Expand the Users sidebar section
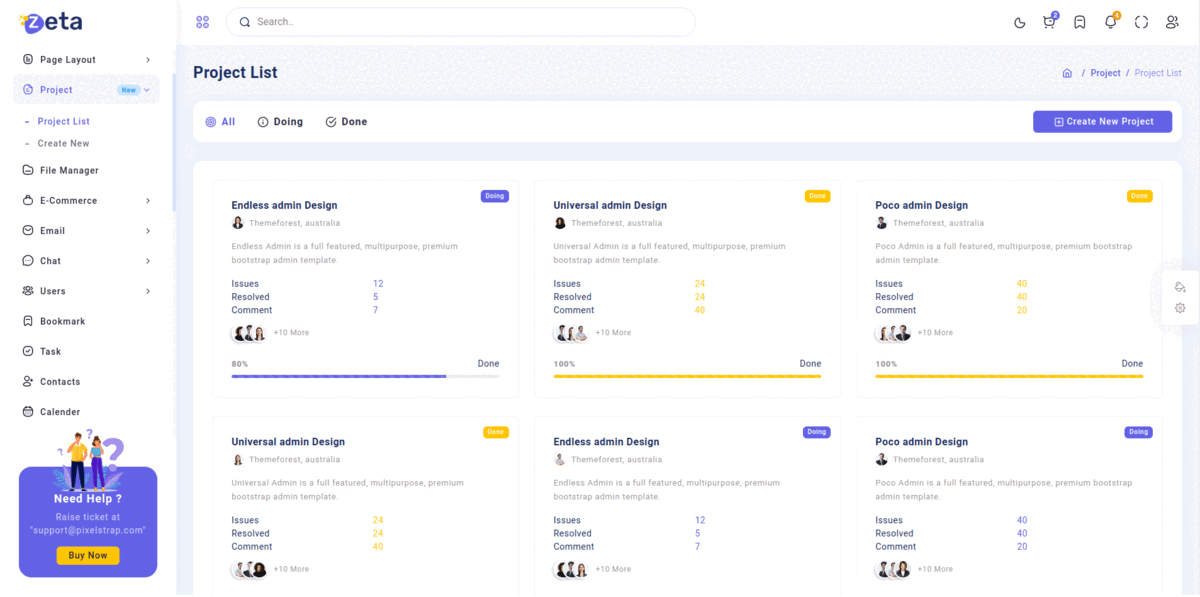Screen dimensions: 1200x597 [x=86, y=291]
